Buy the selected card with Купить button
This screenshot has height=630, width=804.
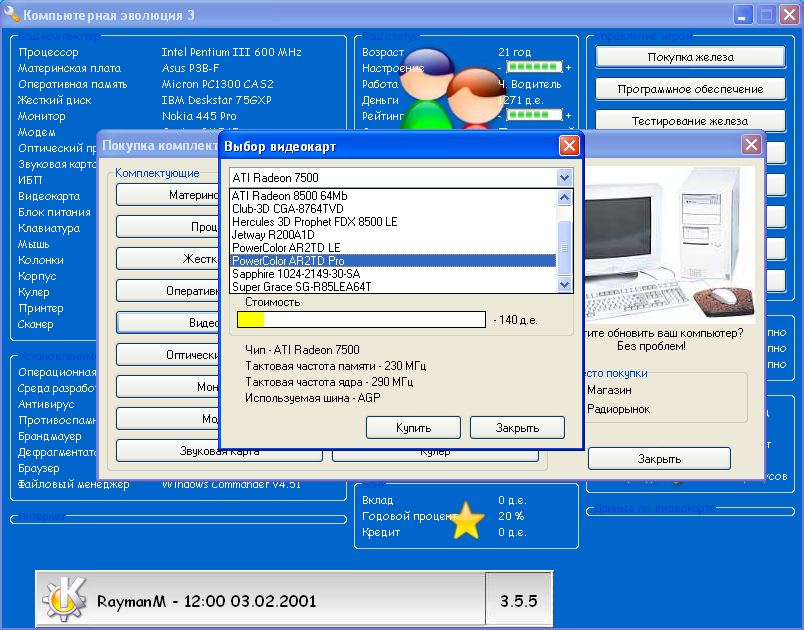pyautogui.click(x=413, y=428)
